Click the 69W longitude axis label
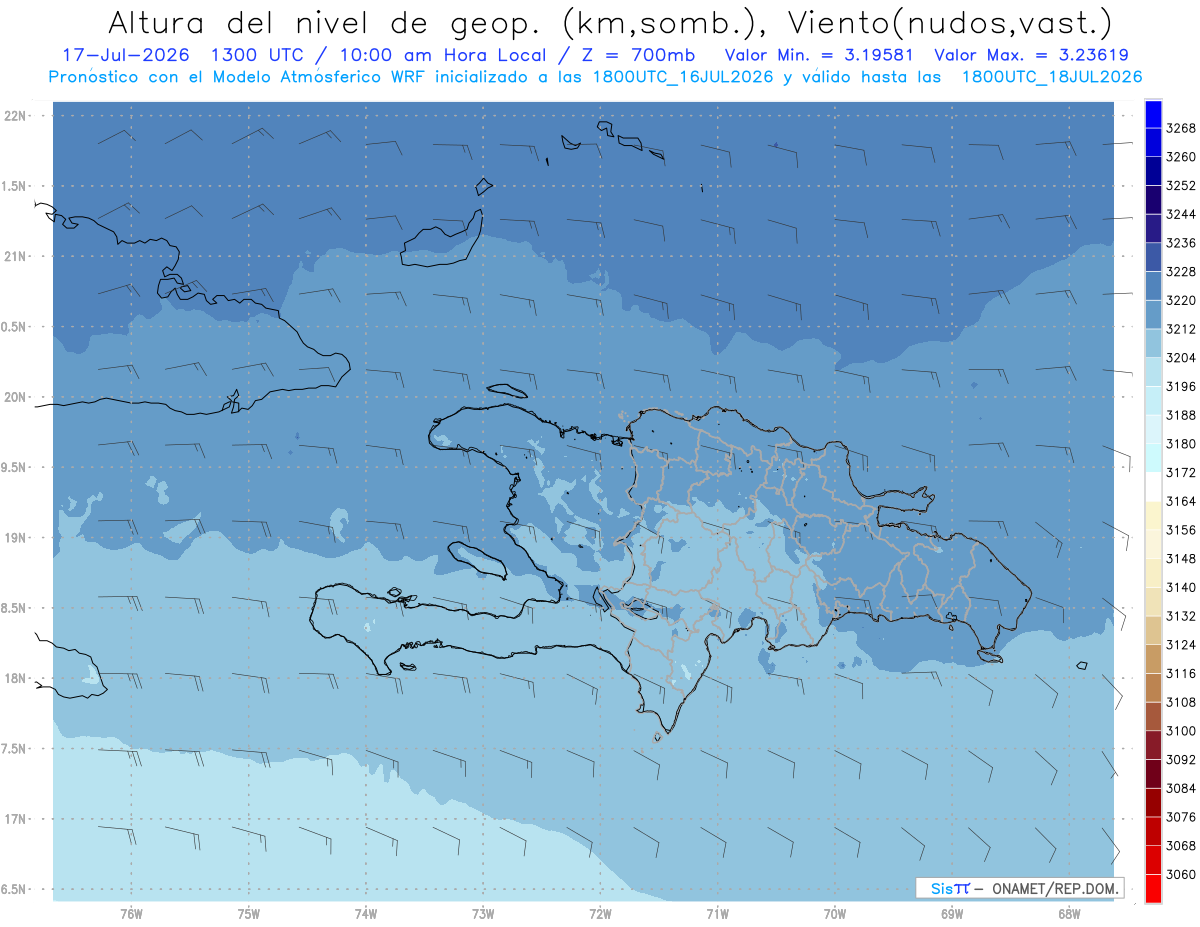The height and width of the screenshot is (927, 1200). click(x=951, y=914)
